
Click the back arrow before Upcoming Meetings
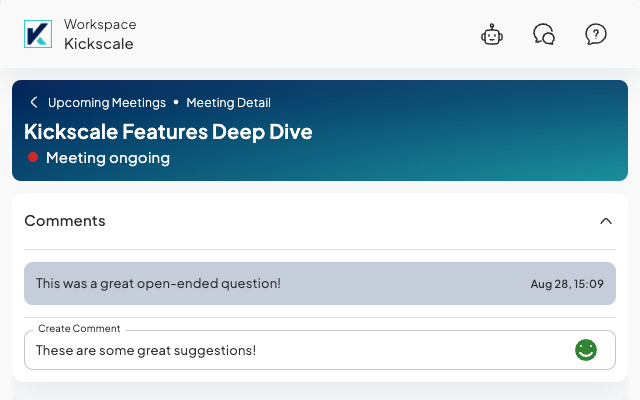coord(34,102)
